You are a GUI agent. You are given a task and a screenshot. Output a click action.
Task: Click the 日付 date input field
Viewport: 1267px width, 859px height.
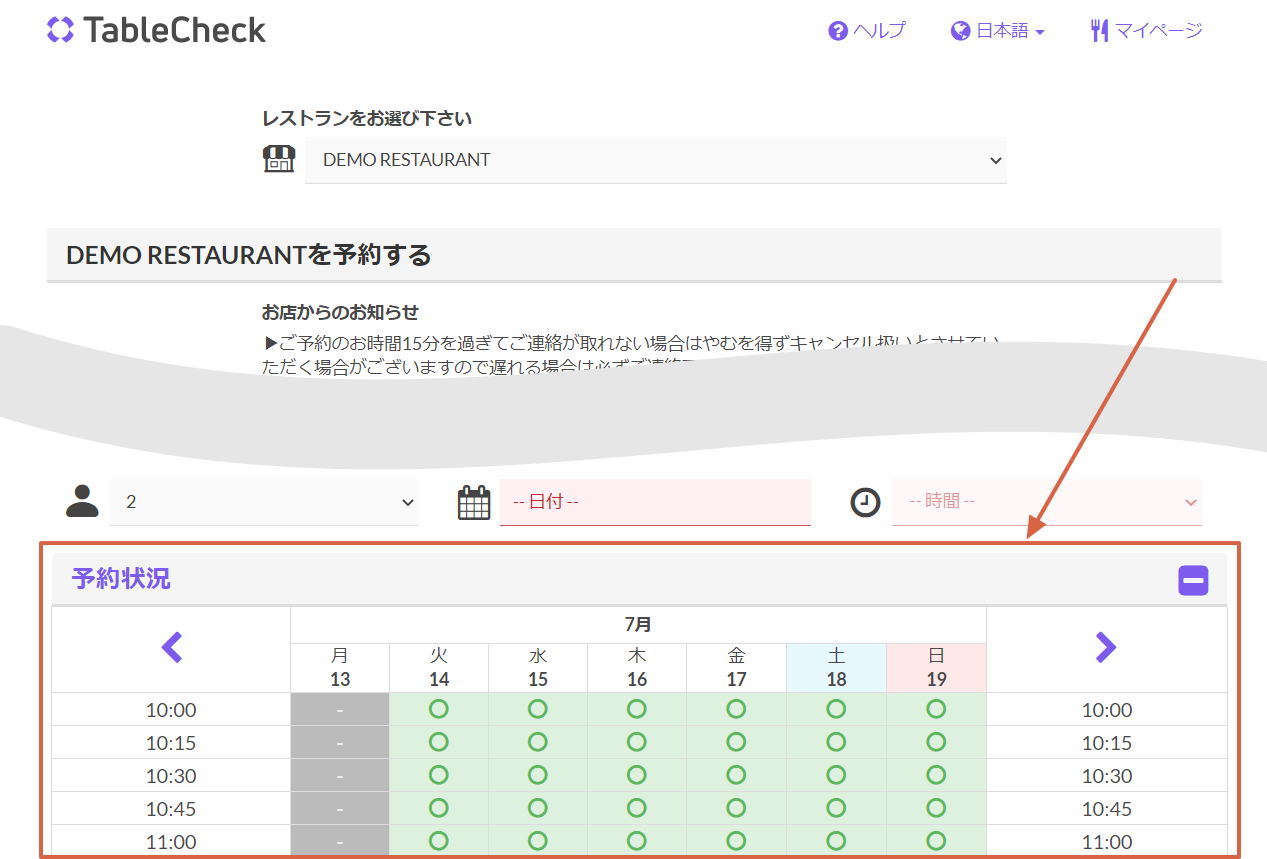click(655, 502)
